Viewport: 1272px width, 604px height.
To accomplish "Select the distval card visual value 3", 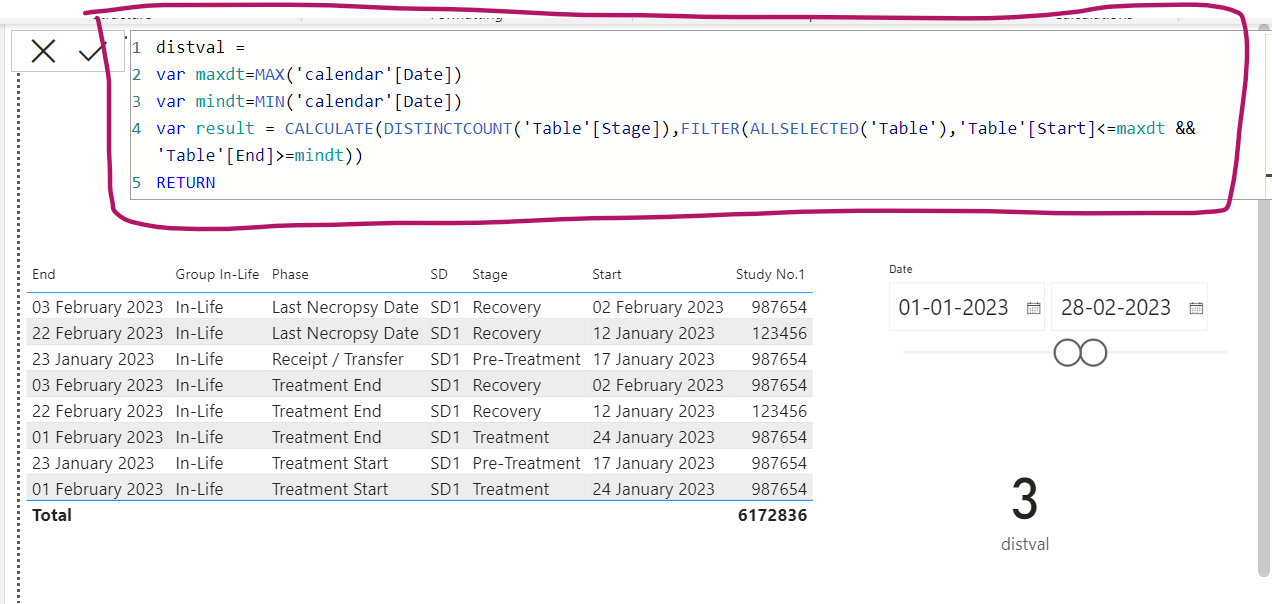I will point(1025,499).
